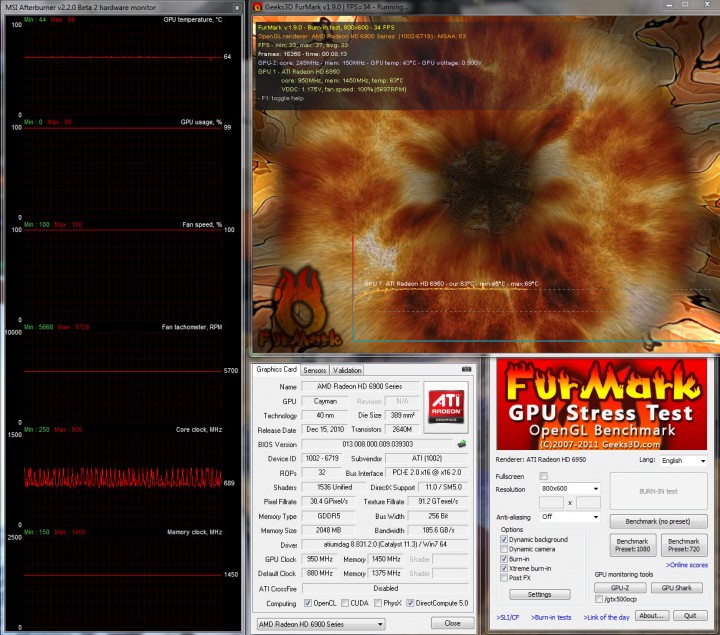Close the MSI Afterburner hardware monitor window
This screenshot has height=635, width=720.
[237, 8]
